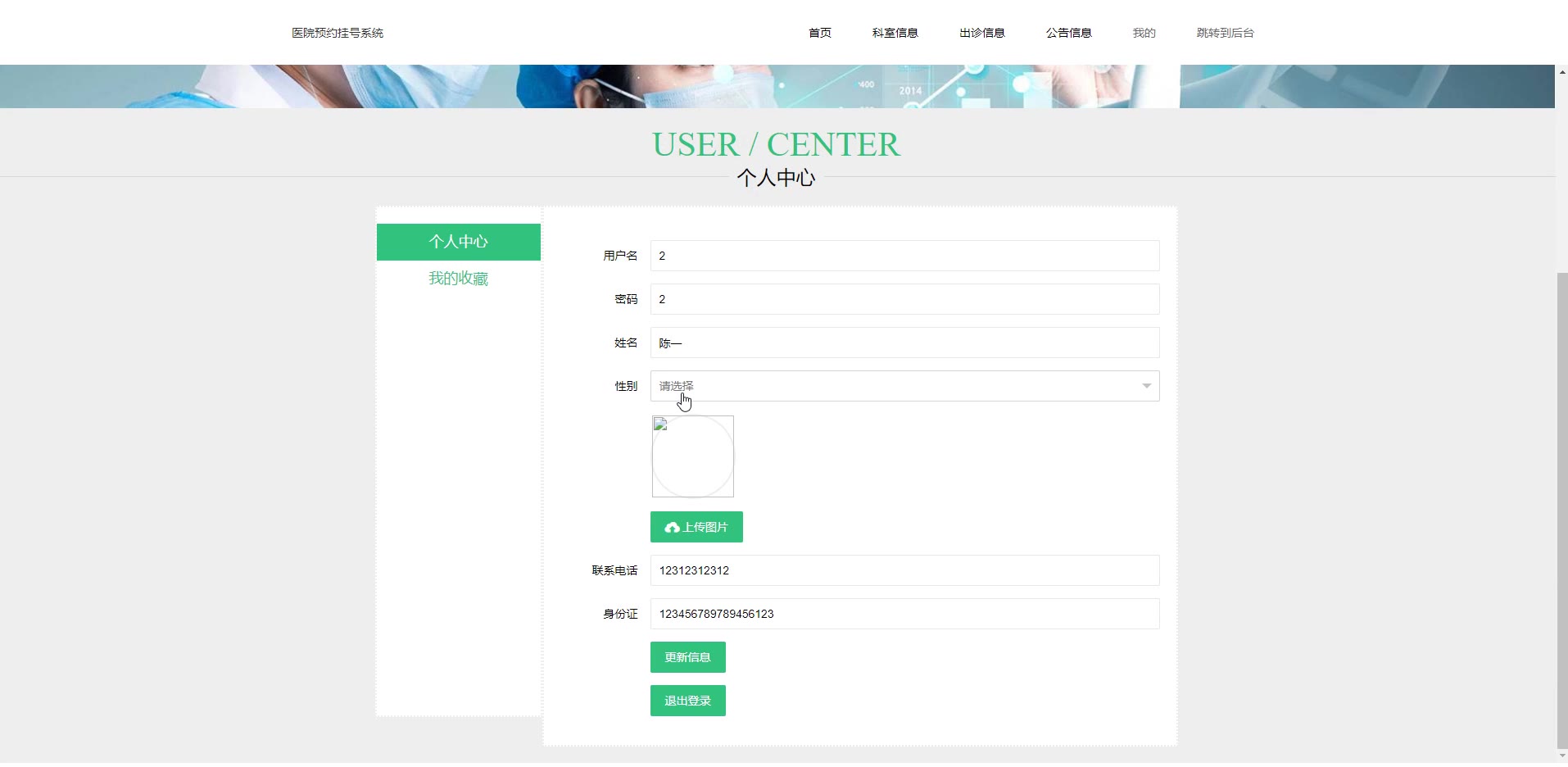Click the 性别 label
Viewport: 1568px width, 767px height.
(626, 386)
